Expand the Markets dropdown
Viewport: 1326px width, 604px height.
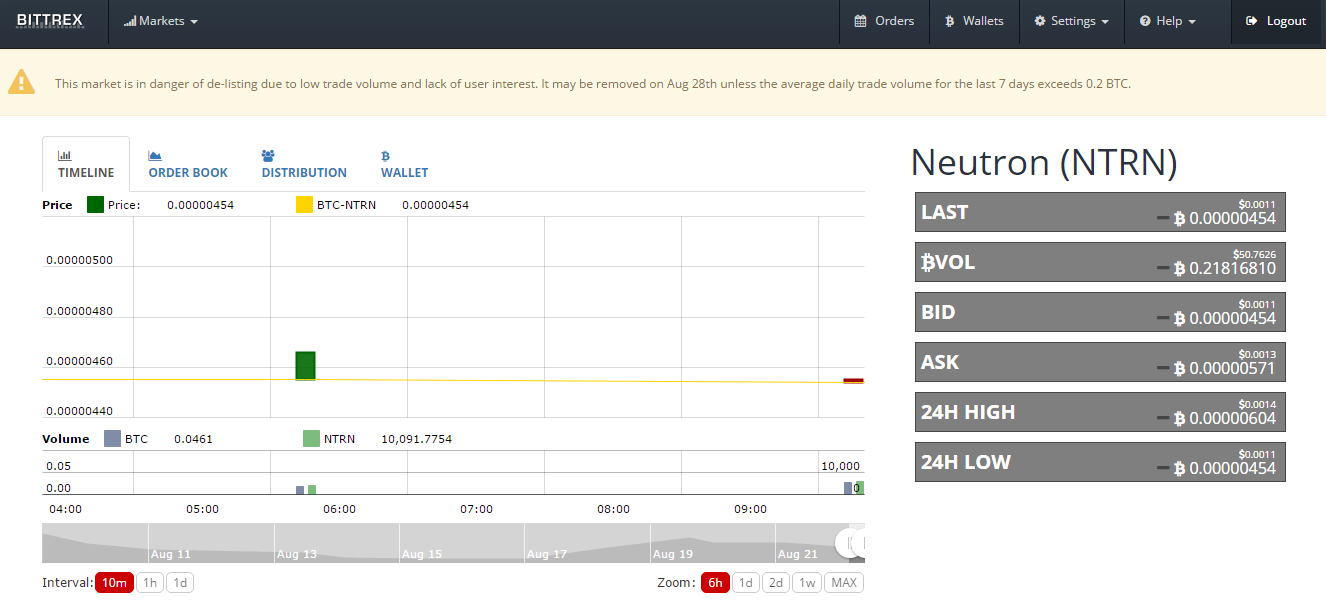click(161, 21)
